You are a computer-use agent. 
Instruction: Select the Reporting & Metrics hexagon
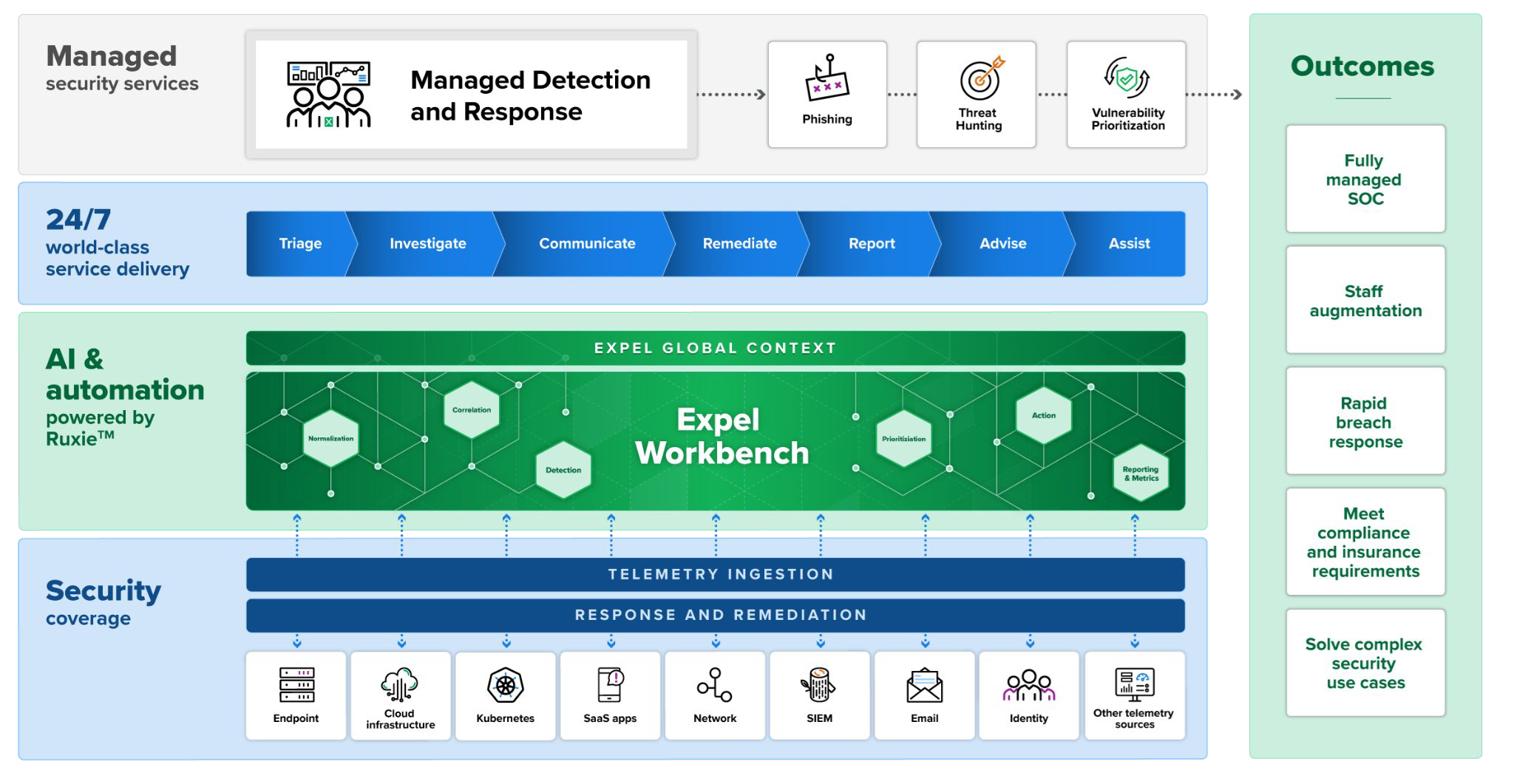click(x=1141, y=473)
